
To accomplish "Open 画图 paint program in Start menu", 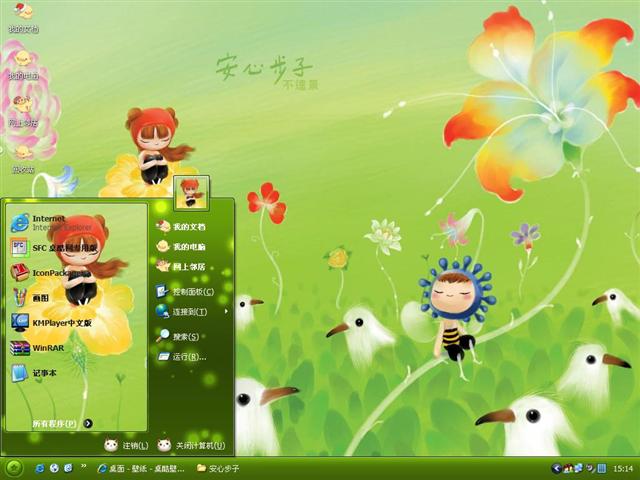I will [29, 298].
